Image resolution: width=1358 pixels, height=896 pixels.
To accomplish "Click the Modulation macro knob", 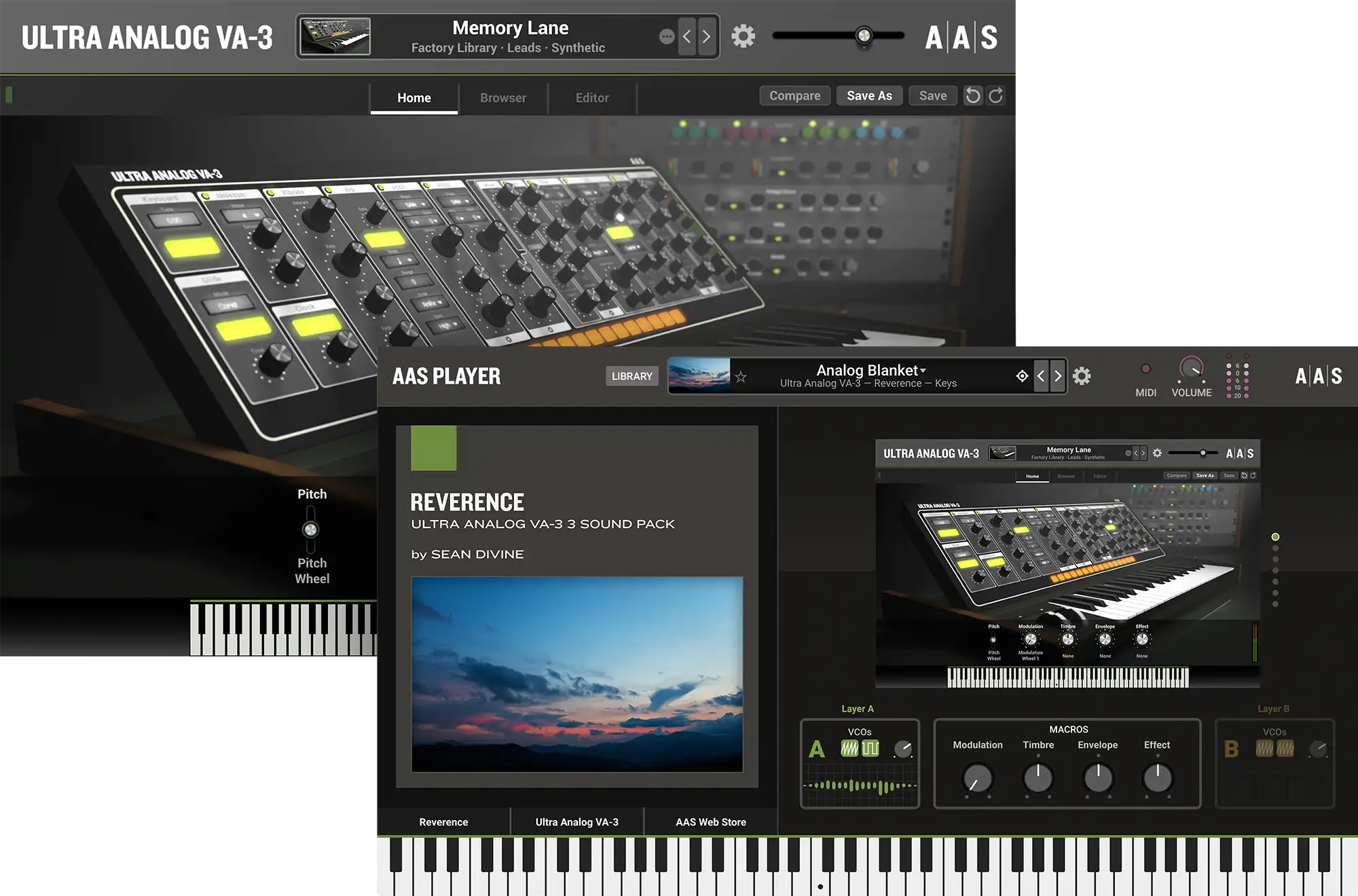I will pos(978,778).
